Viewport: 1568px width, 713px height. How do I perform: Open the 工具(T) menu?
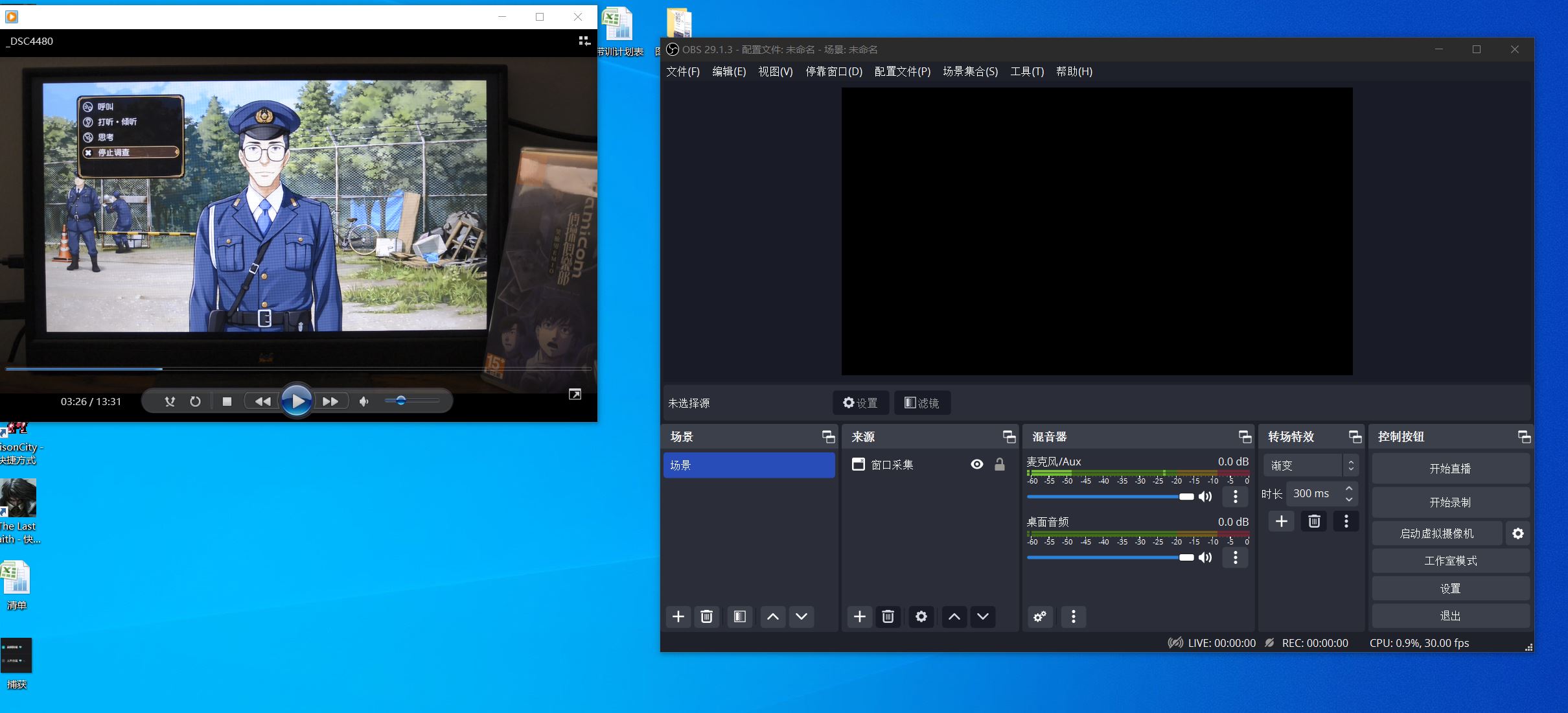(1027, 71)
